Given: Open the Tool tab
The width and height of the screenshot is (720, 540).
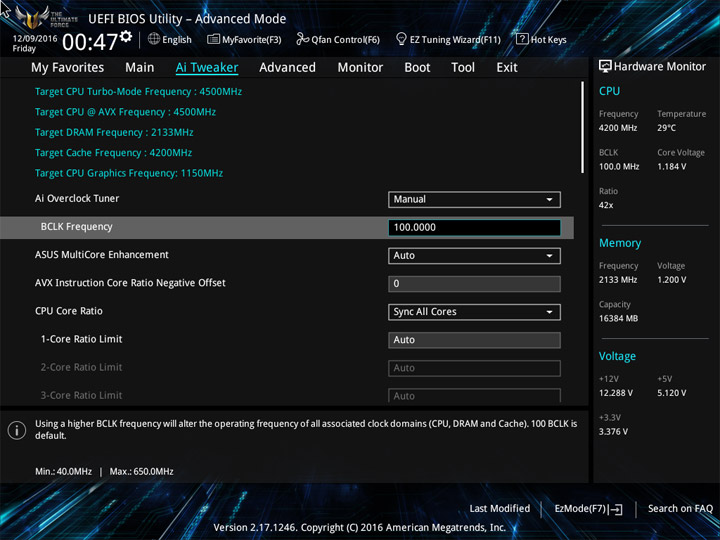Looking at the screenshot, I should 463,68.
